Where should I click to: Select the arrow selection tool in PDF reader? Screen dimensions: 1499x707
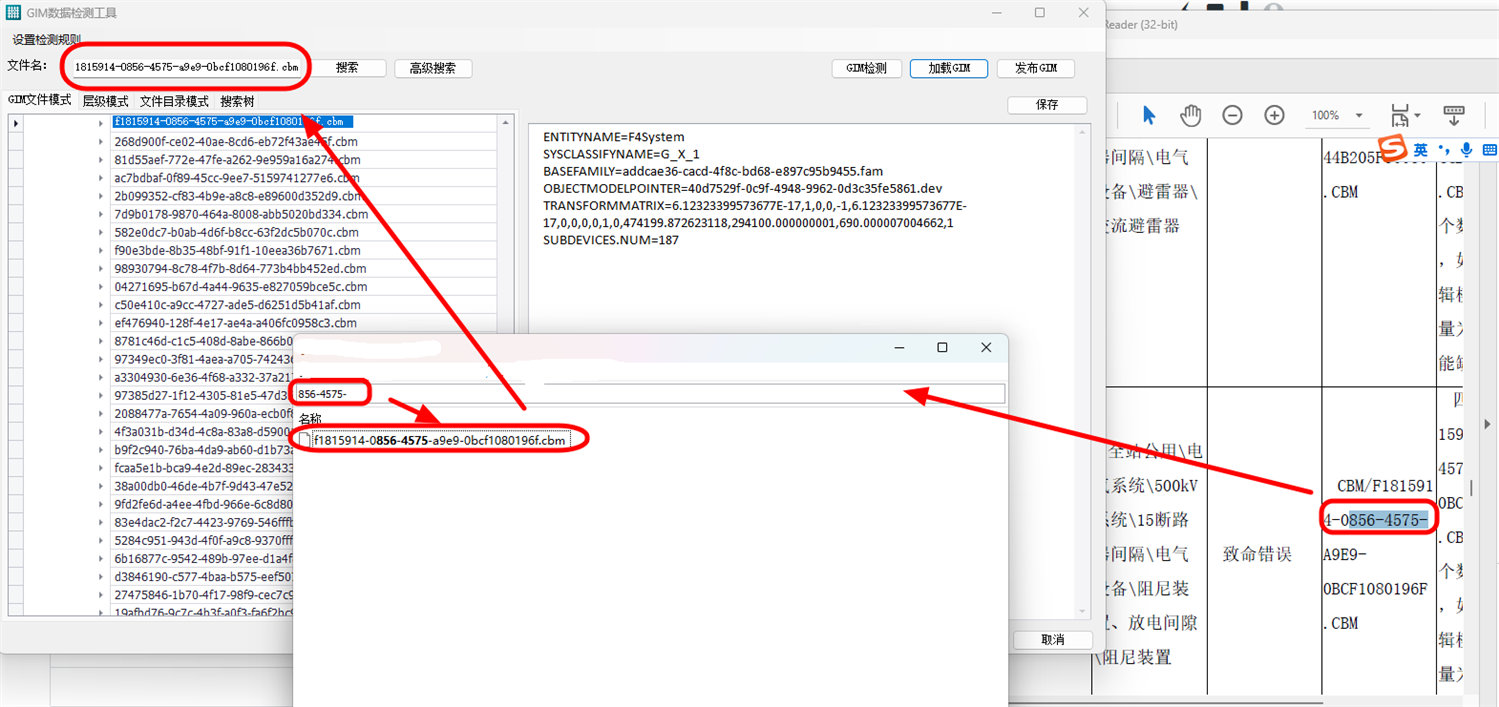tap(1148, 116)
